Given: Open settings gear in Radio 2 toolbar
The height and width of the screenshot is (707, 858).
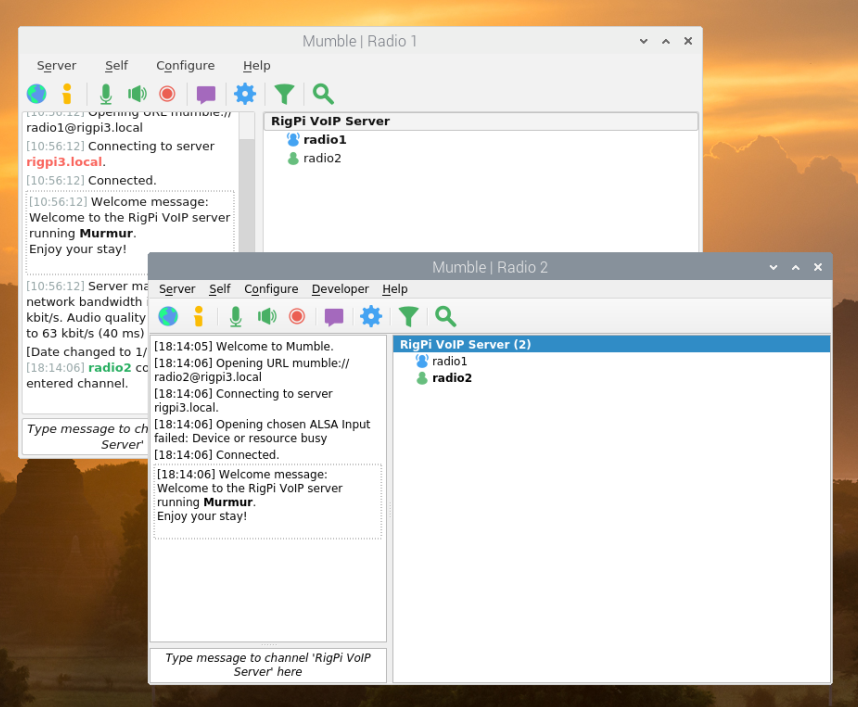Looking at the screenshot, I should point(371,317).
